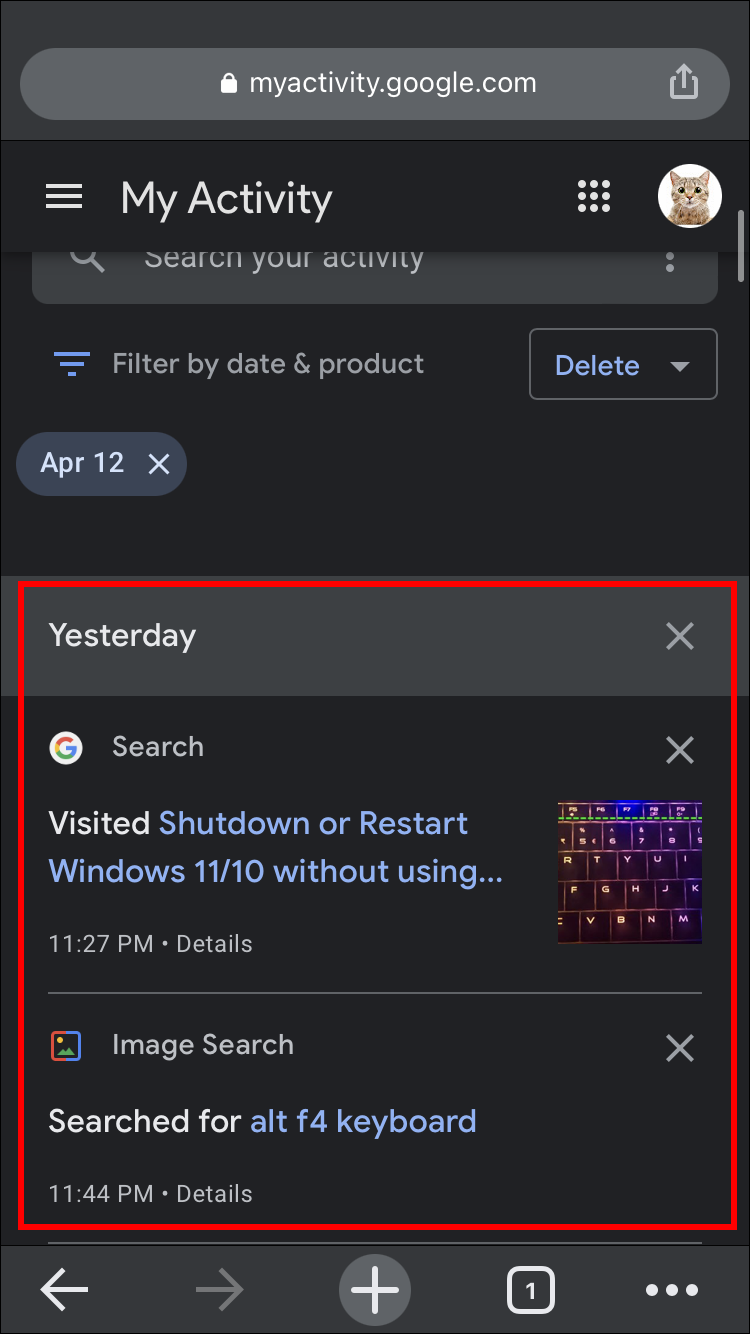Delete the Search activity entry

[x=679, y=750]
